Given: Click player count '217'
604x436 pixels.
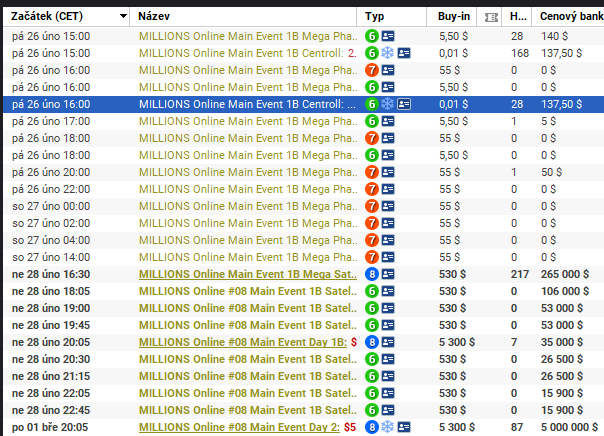Looking at the screenshot, I should 520,274.
